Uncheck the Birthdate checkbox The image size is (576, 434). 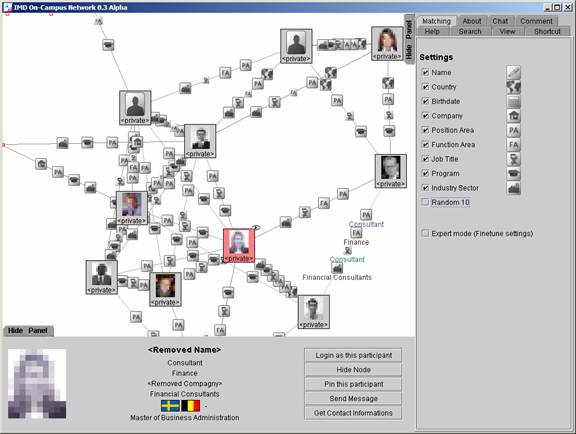(x=425, y=101)
